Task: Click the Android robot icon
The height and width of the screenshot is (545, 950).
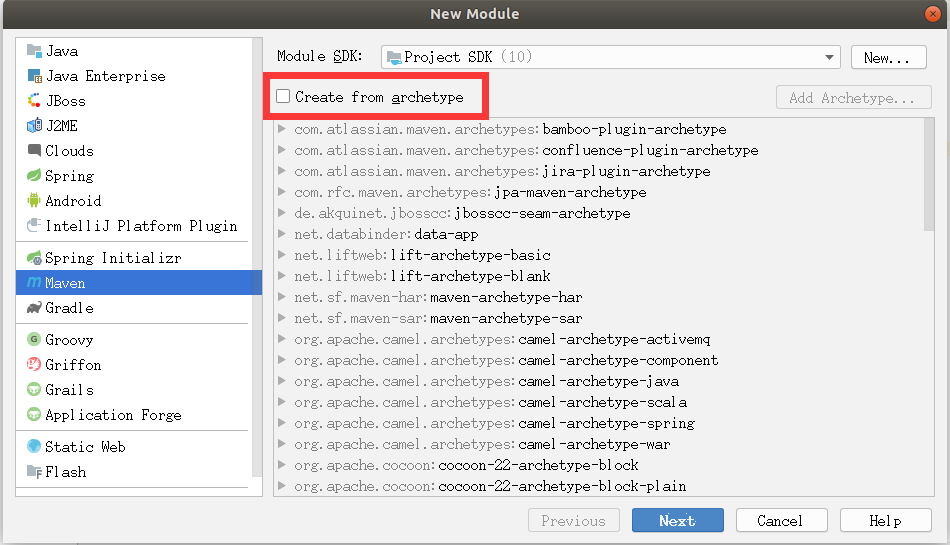Action: click(x=35, y=200)
